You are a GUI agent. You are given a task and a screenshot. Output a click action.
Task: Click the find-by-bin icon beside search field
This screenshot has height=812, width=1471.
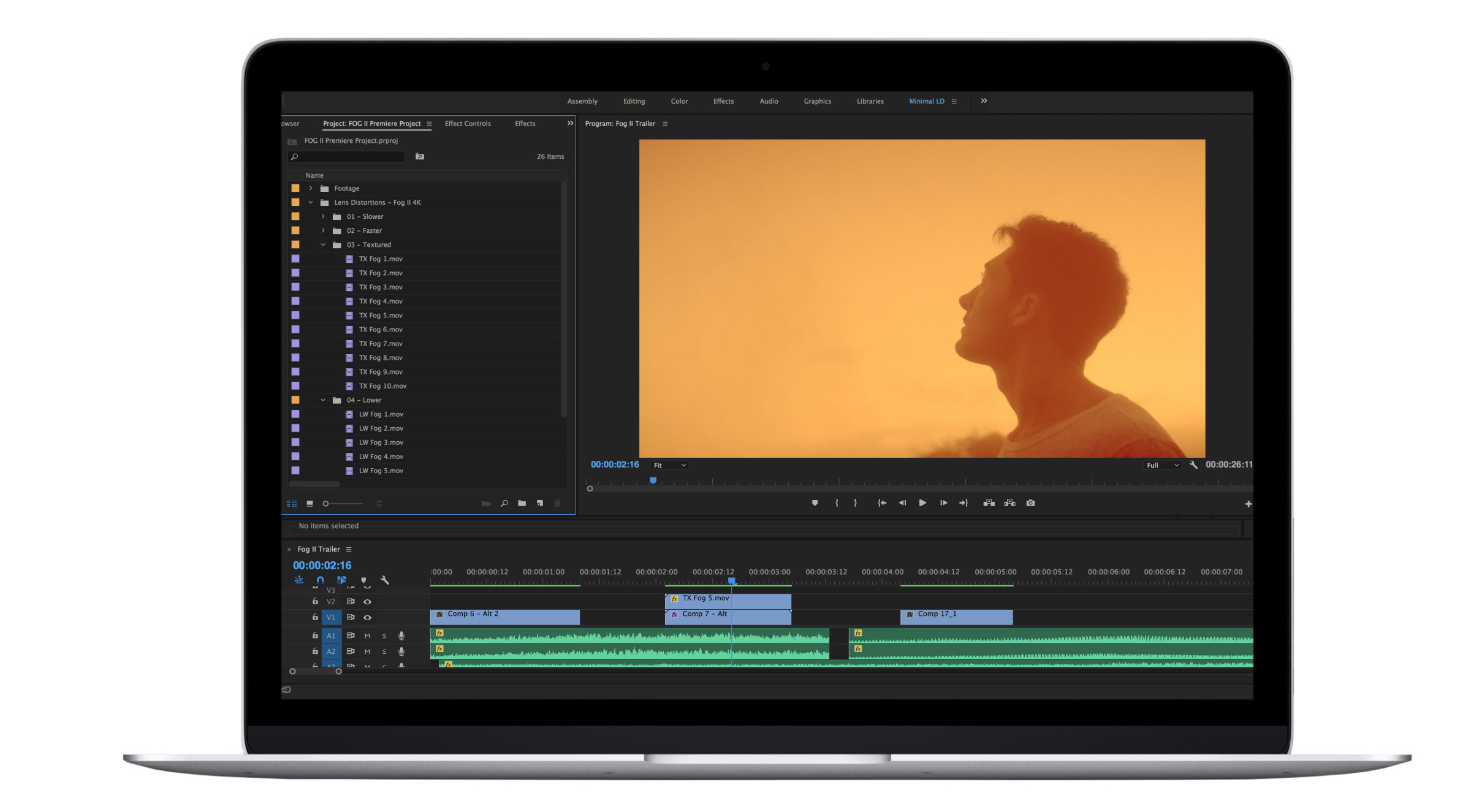(420, 157)
